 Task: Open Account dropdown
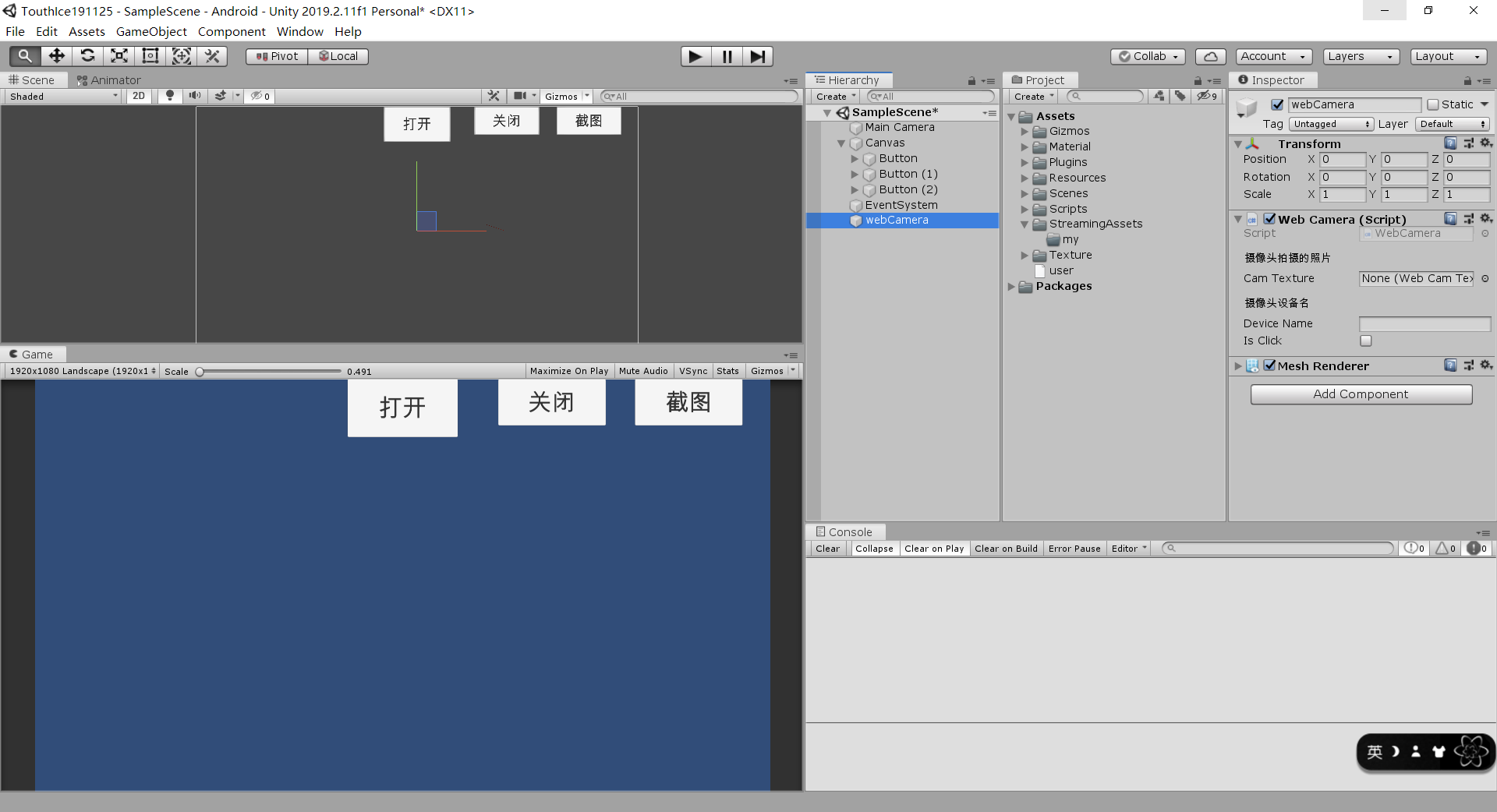tap(1273, 56)
